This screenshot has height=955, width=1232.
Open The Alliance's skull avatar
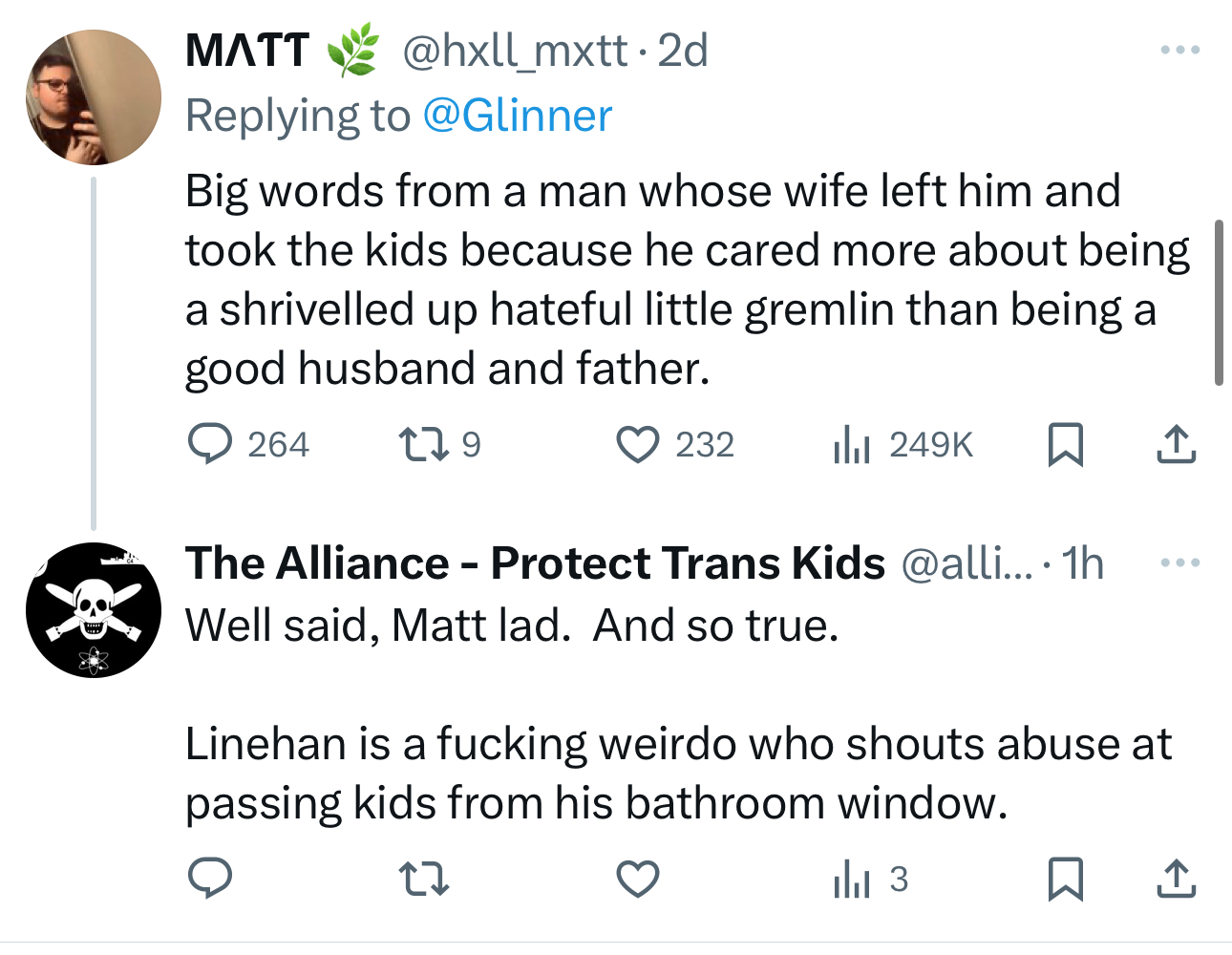[x=94, y=609]
